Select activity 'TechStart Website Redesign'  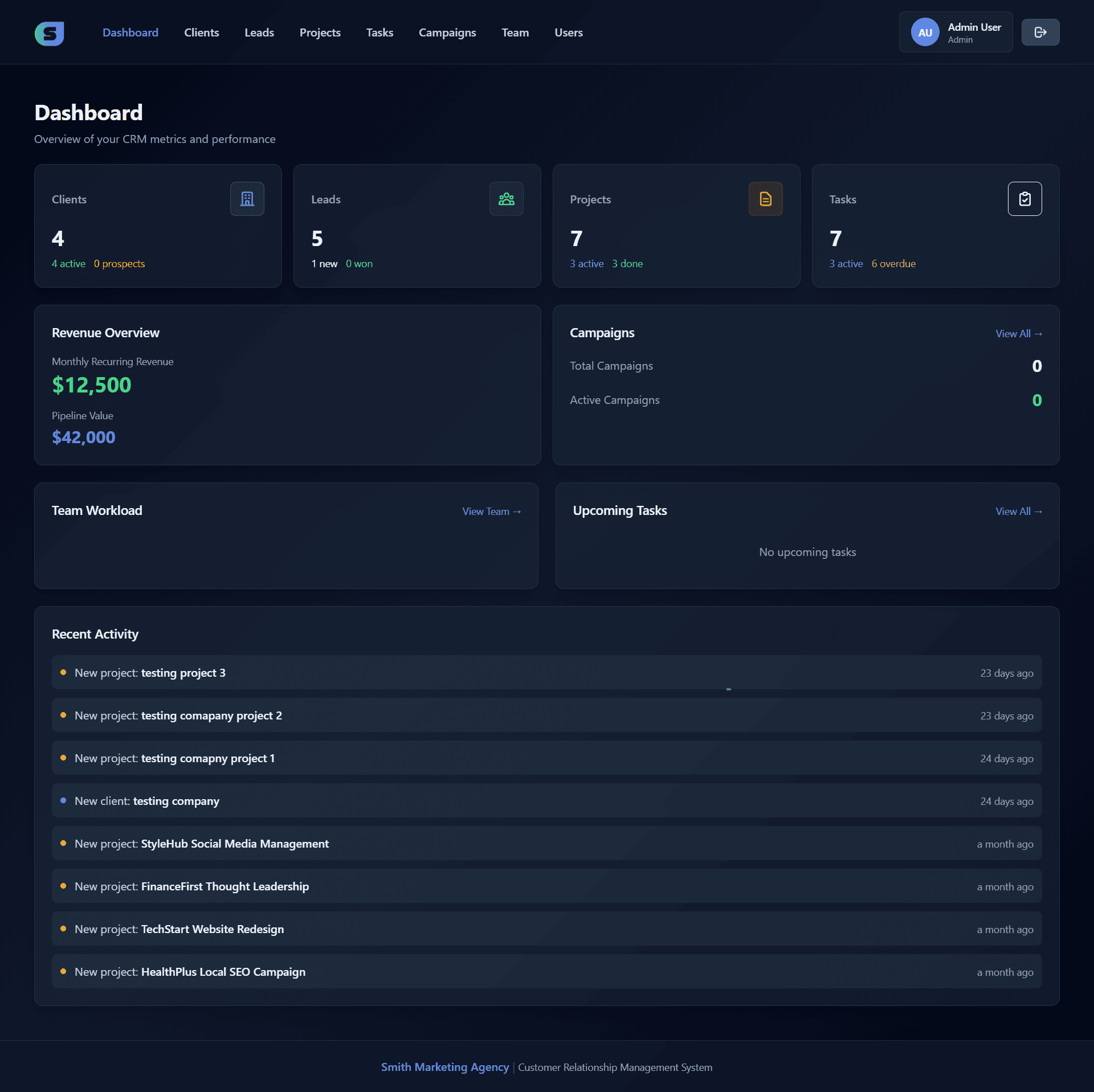546,929
